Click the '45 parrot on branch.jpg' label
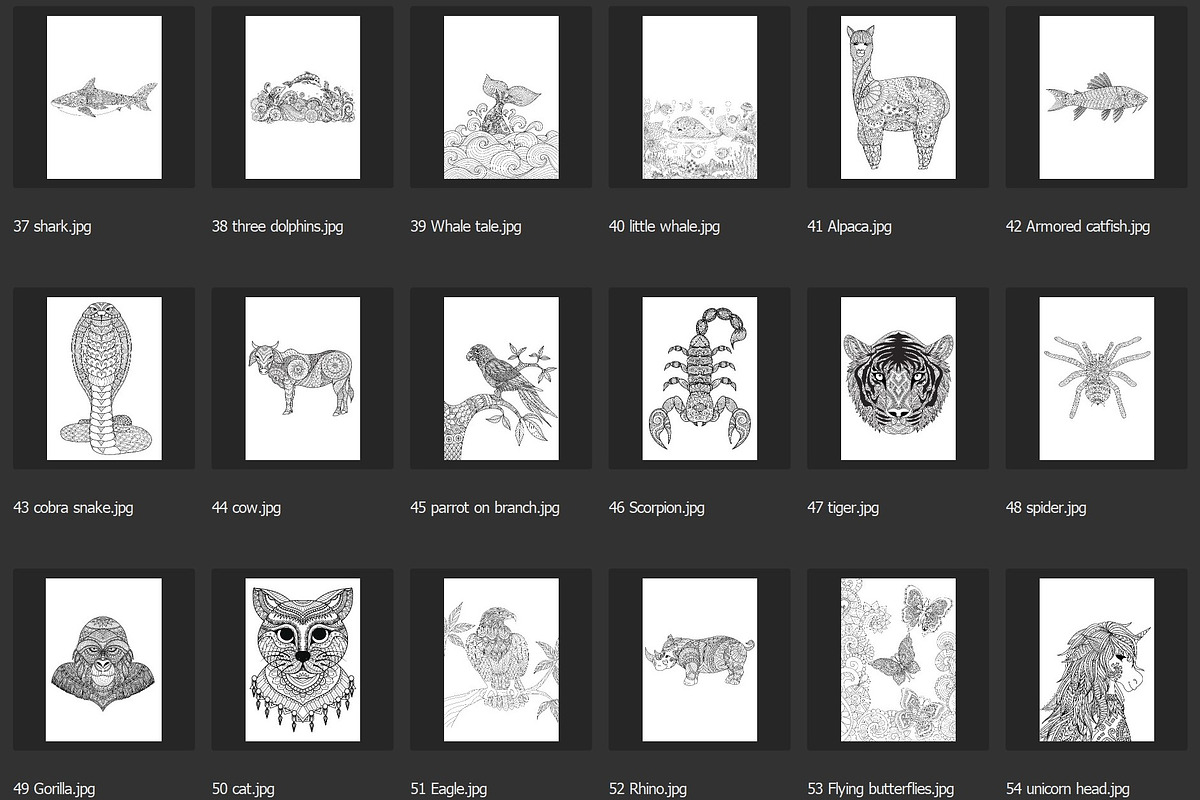1200x800 pixels. point(485,508)
